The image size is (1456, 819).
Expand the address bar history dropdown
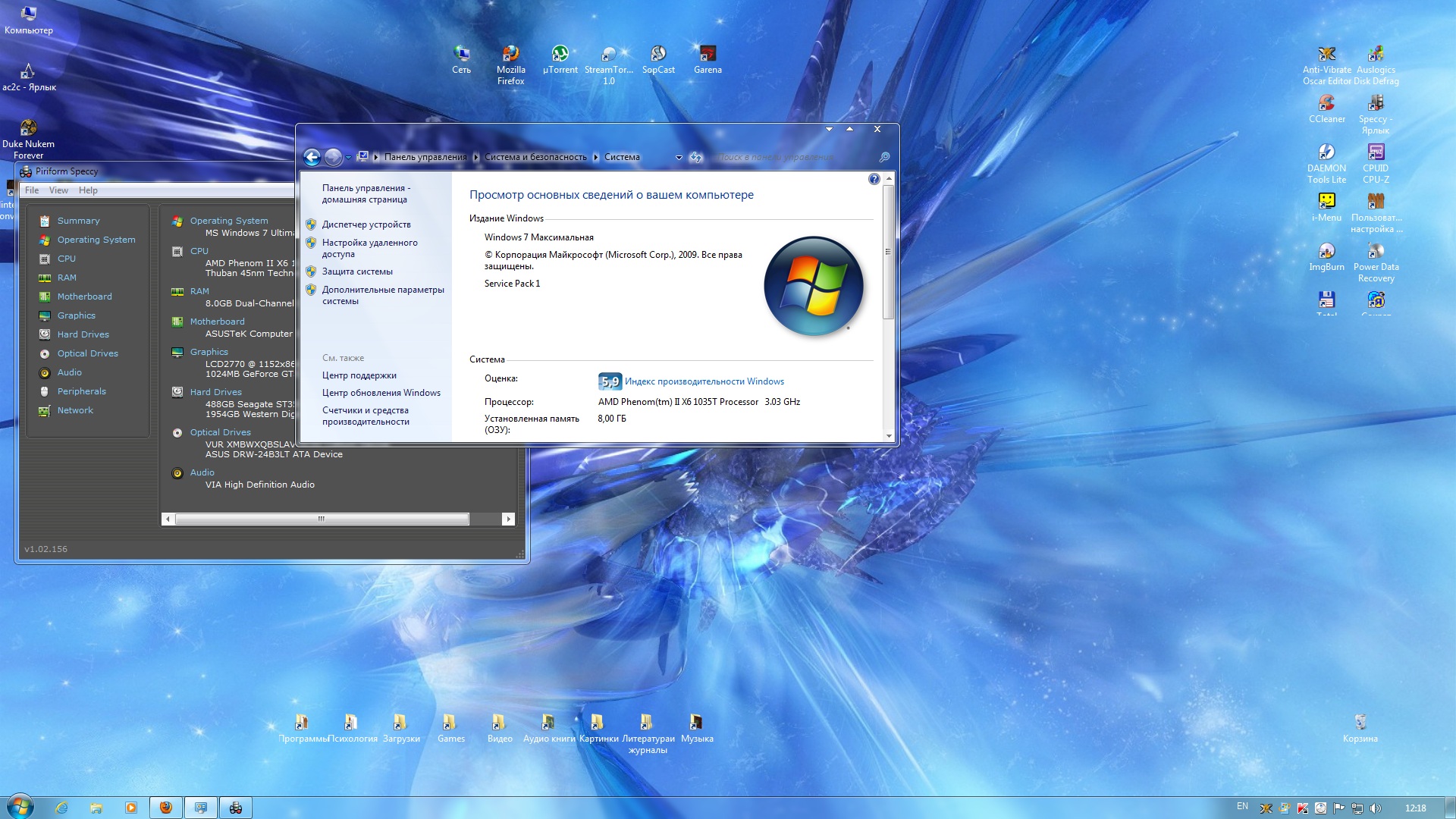679,158
